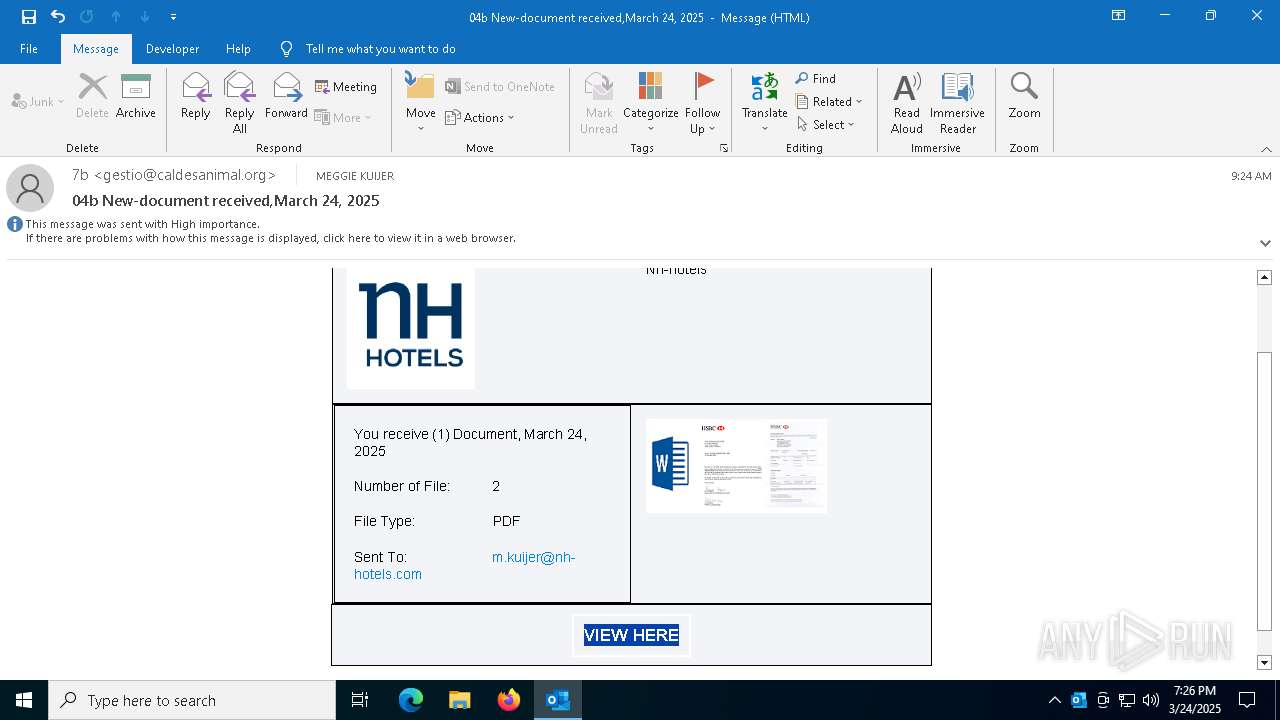Click the Meeting reply button

click(x=346, y=87)
